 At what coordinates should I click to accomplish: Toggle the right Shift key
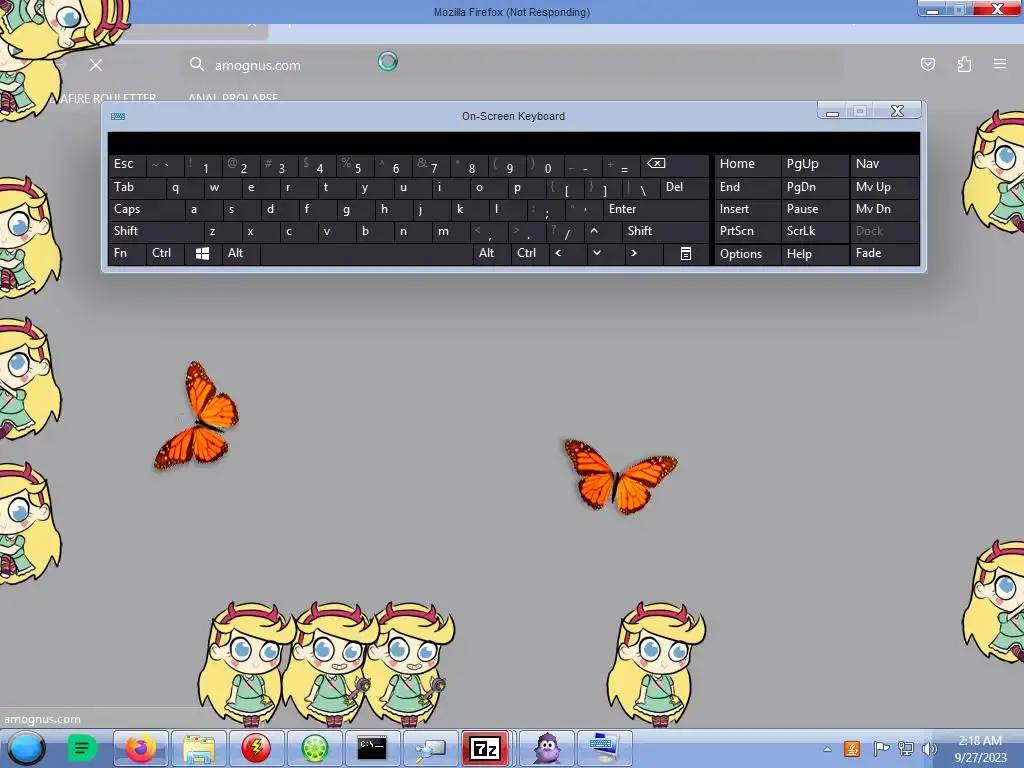tap(665, 231)
